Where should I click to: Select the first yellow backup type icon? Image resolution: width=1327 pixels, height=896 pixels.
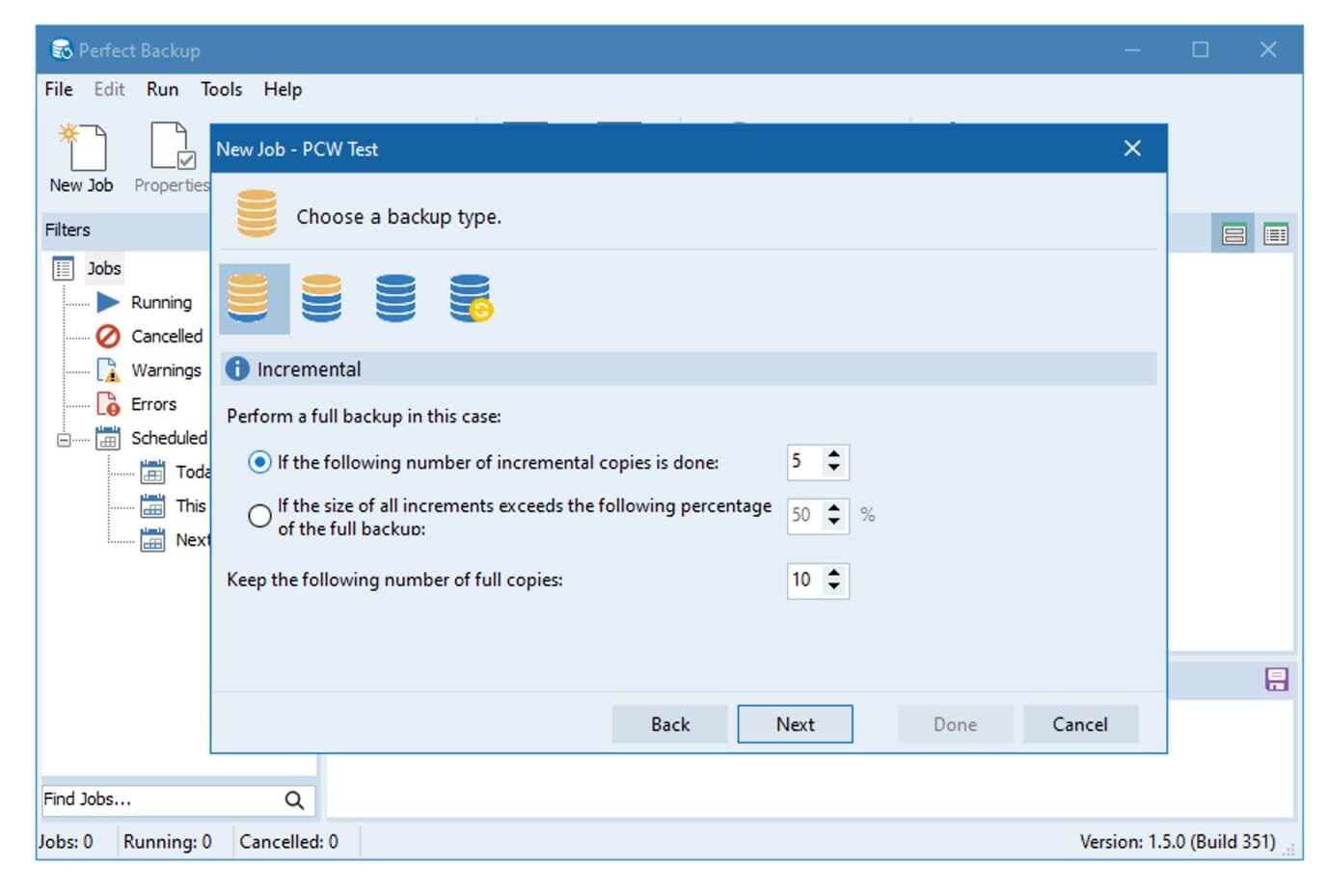pyautogui.click(x=254, y=297)
